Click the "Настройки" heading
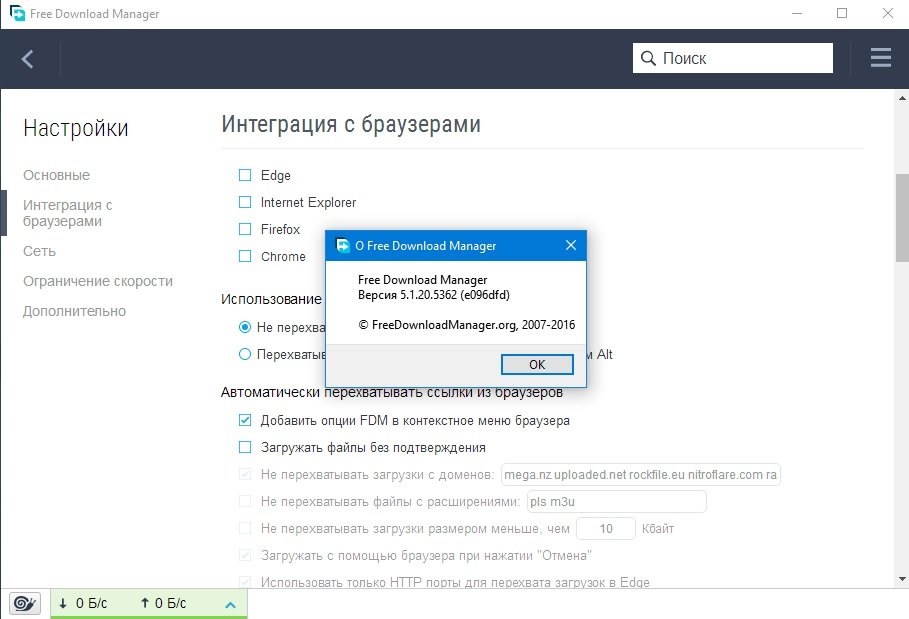Image resolution: width=909 pixels, height=619 pixels. [x=76, y=128]
